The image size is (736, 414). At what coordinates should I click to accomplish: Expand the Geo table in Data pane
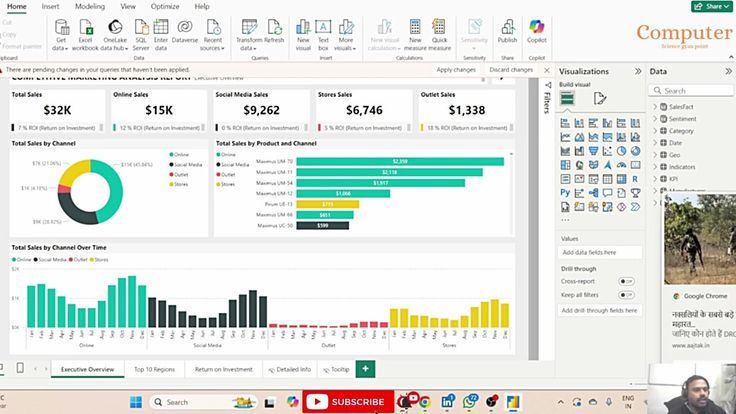(x=655, y=155)
